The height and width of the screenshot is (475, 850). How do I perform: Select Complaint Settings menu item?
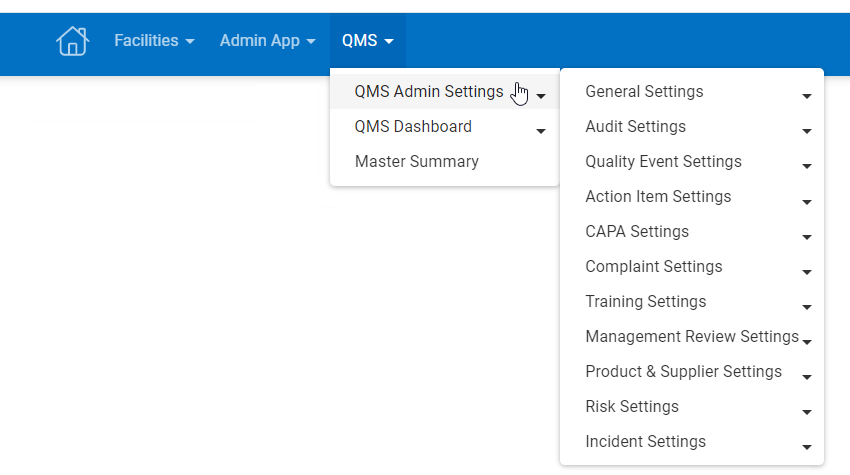click(x=653, y=267)
